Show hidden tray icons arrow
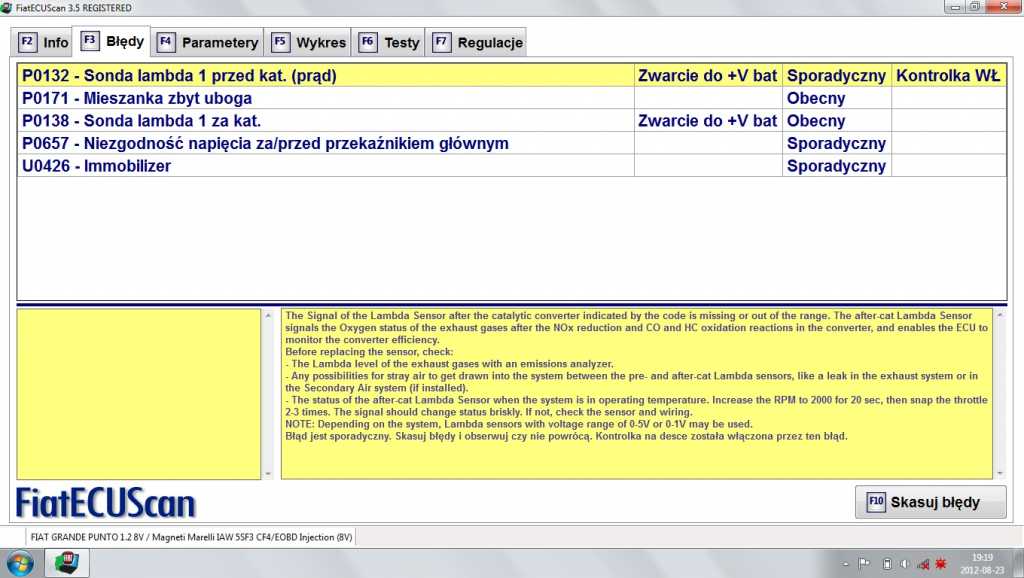The height and width of the screenshot is (578, 1024). [x=846, y=564]
